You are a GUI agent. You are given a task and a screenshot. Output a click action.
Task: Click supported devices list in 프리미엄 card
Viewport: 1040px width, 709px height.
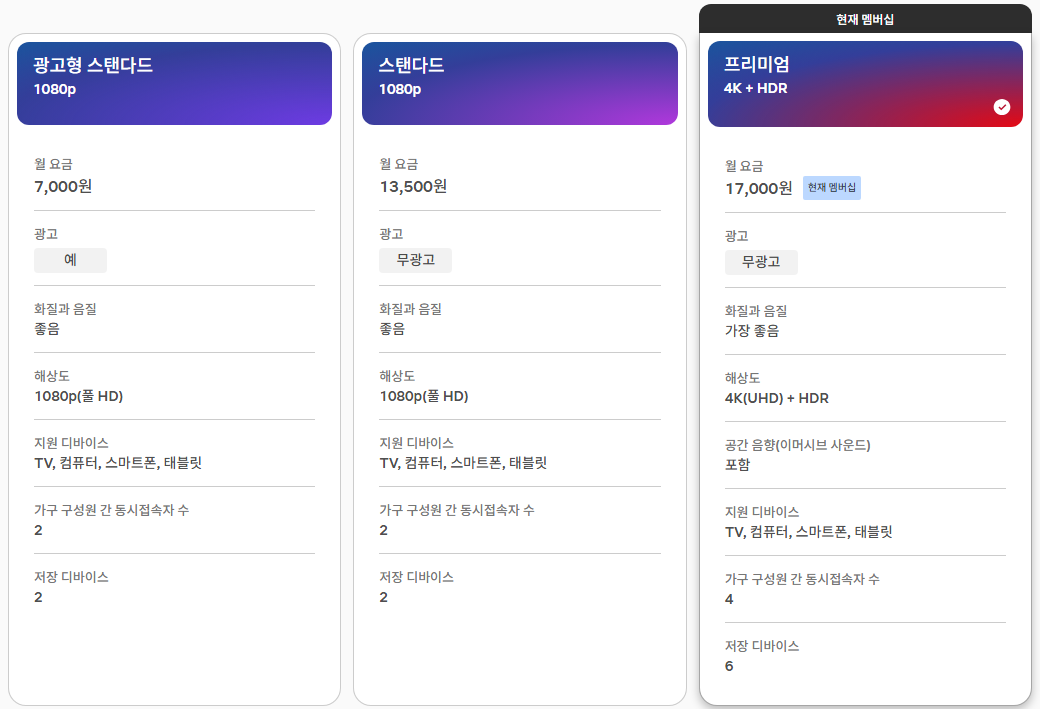point(809,532)
